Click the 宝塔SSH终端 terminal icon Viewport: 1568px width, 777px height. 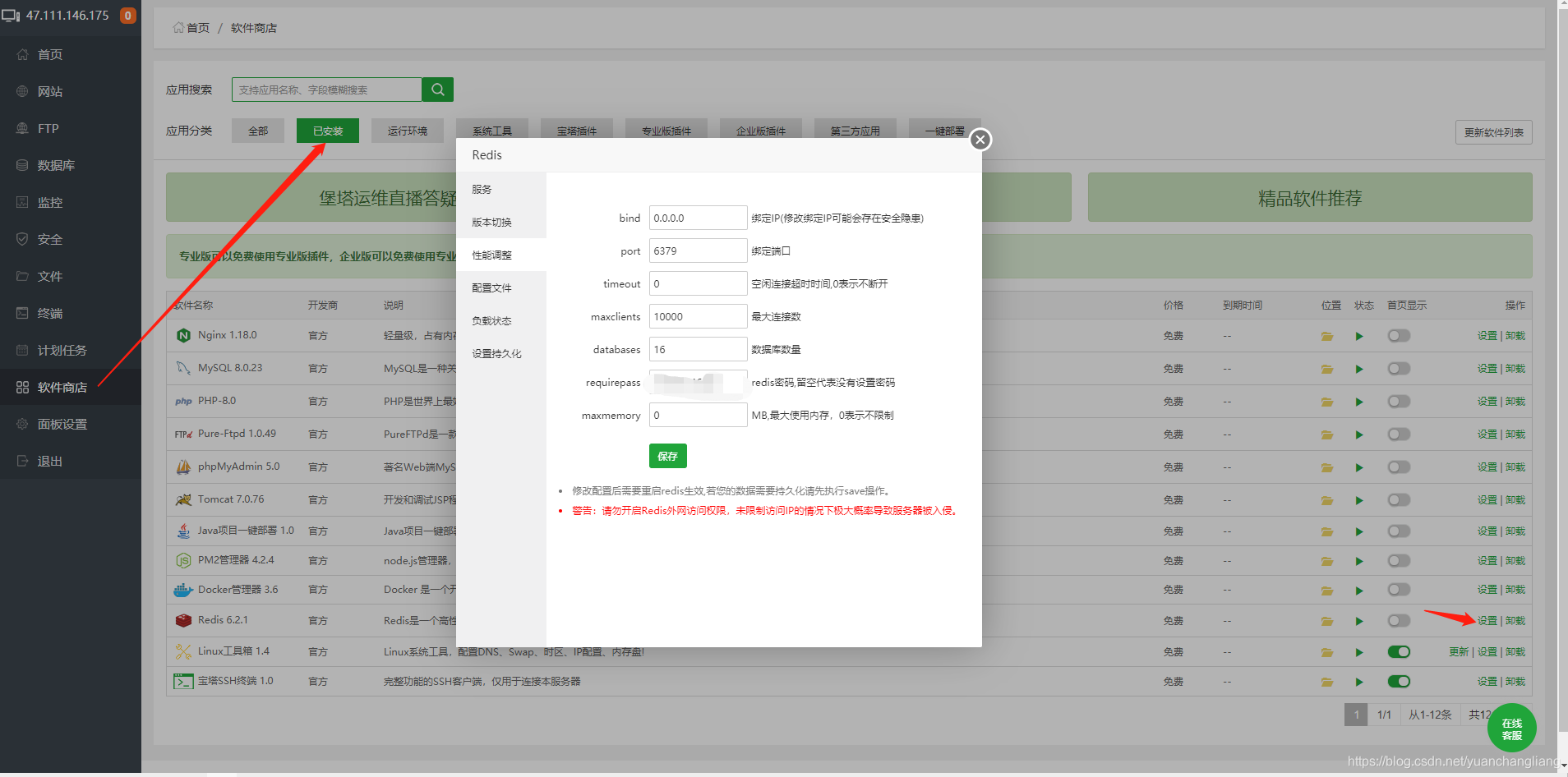pos(183,681)
